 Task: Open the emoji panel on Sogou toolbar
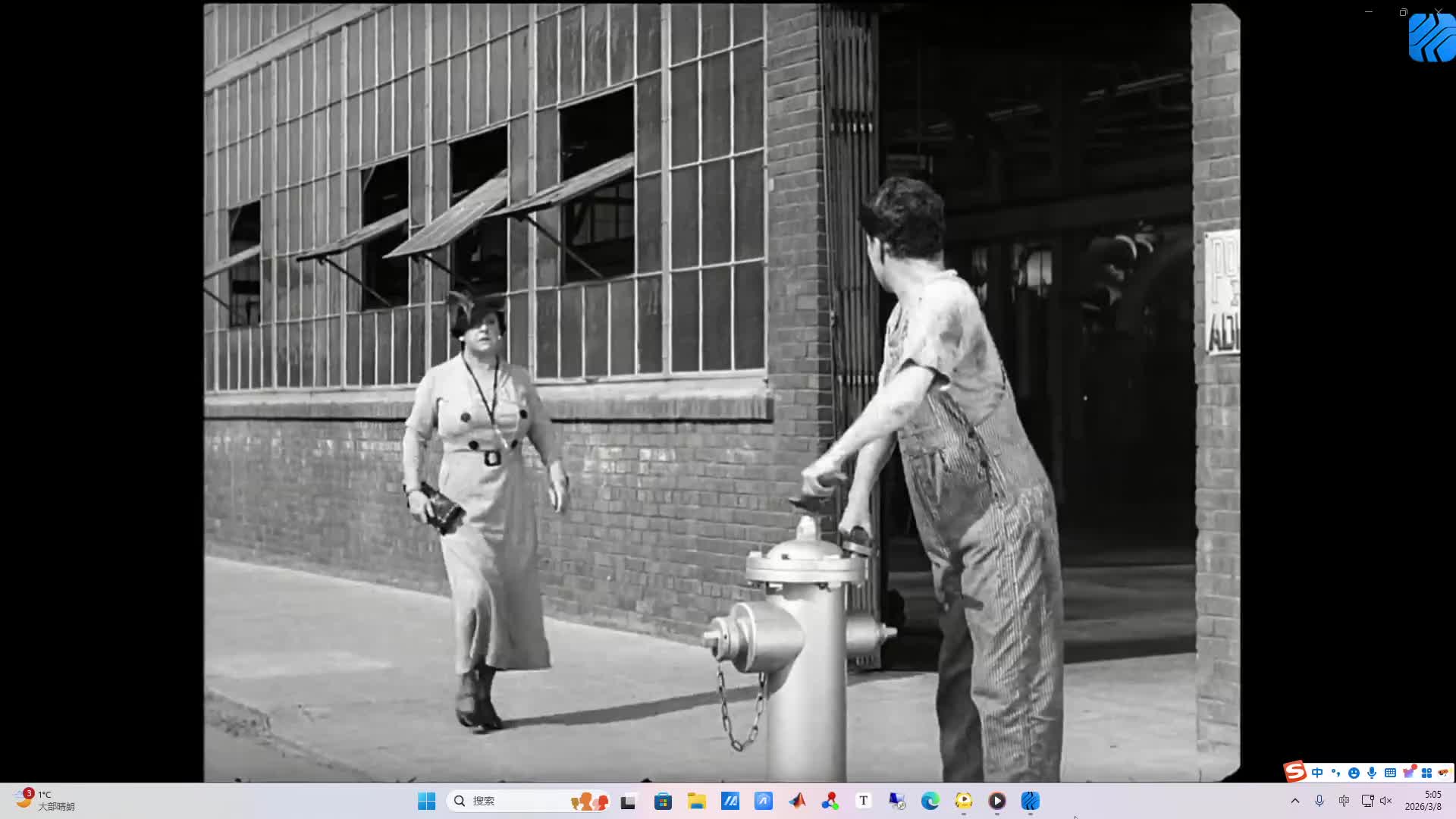(1354, 773)
